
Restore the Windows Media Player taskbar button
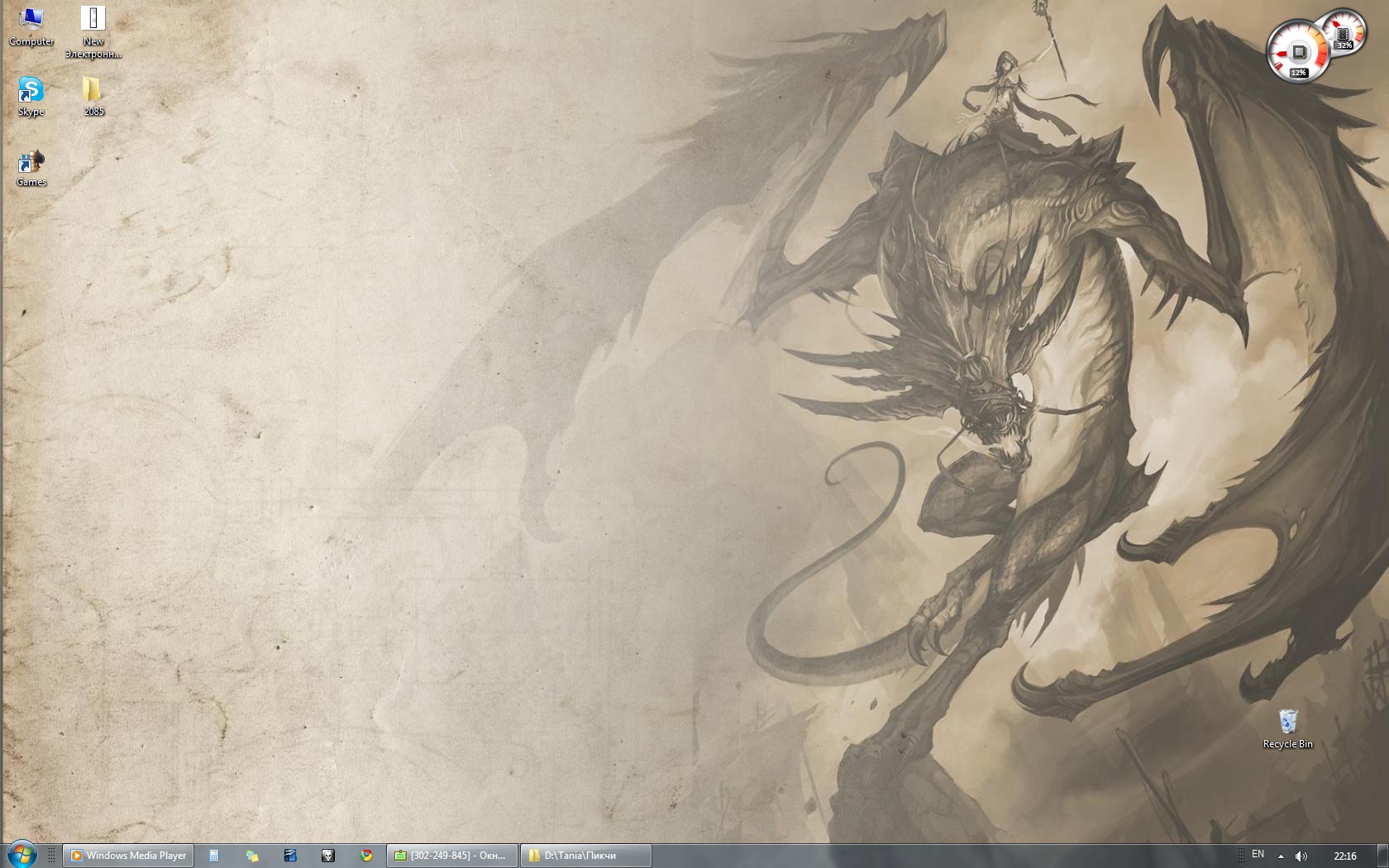coord(128,856)
